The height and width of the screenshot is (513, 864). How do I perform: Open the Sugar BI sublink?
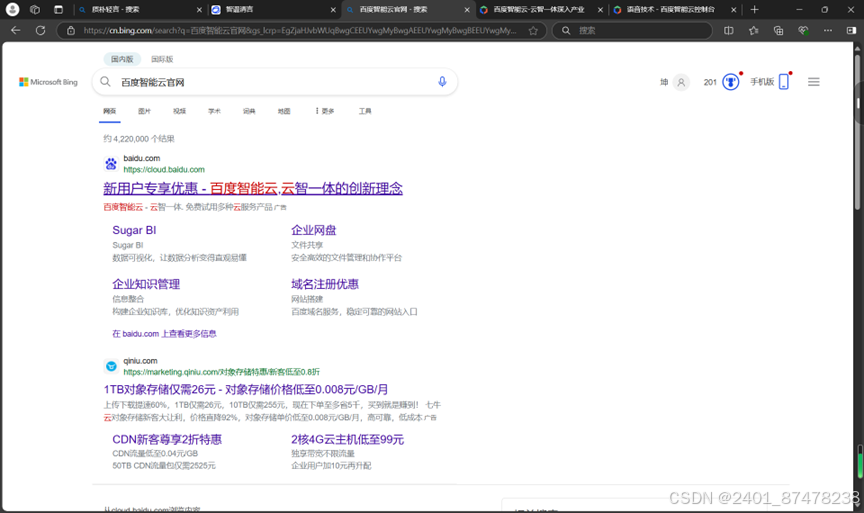point(134,230)
